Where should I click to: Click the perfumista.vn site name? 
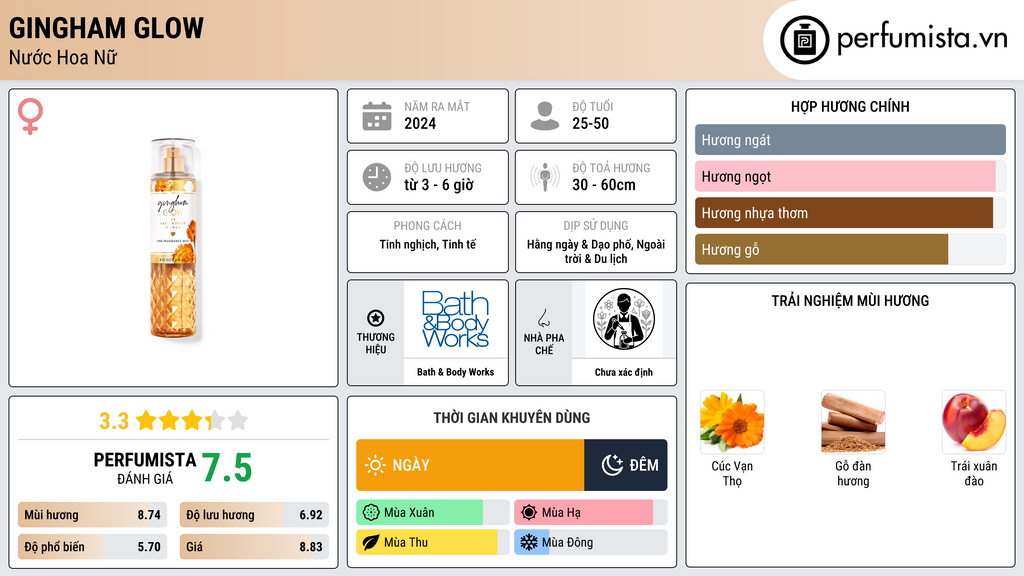pyautogui.click(x=922, y=38)
